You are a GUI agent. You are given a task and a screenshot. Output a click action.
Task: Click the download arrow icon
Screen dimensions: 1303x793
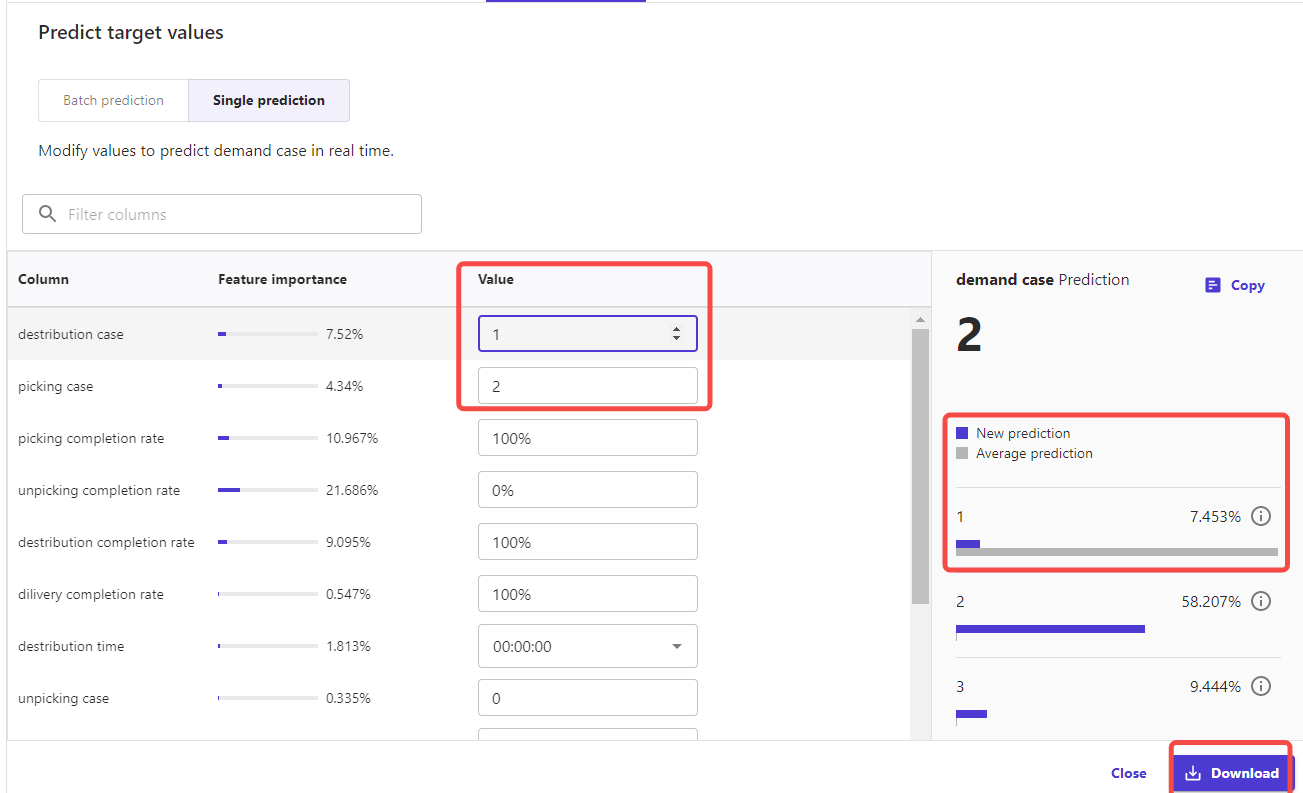(x=1192, y=773)
